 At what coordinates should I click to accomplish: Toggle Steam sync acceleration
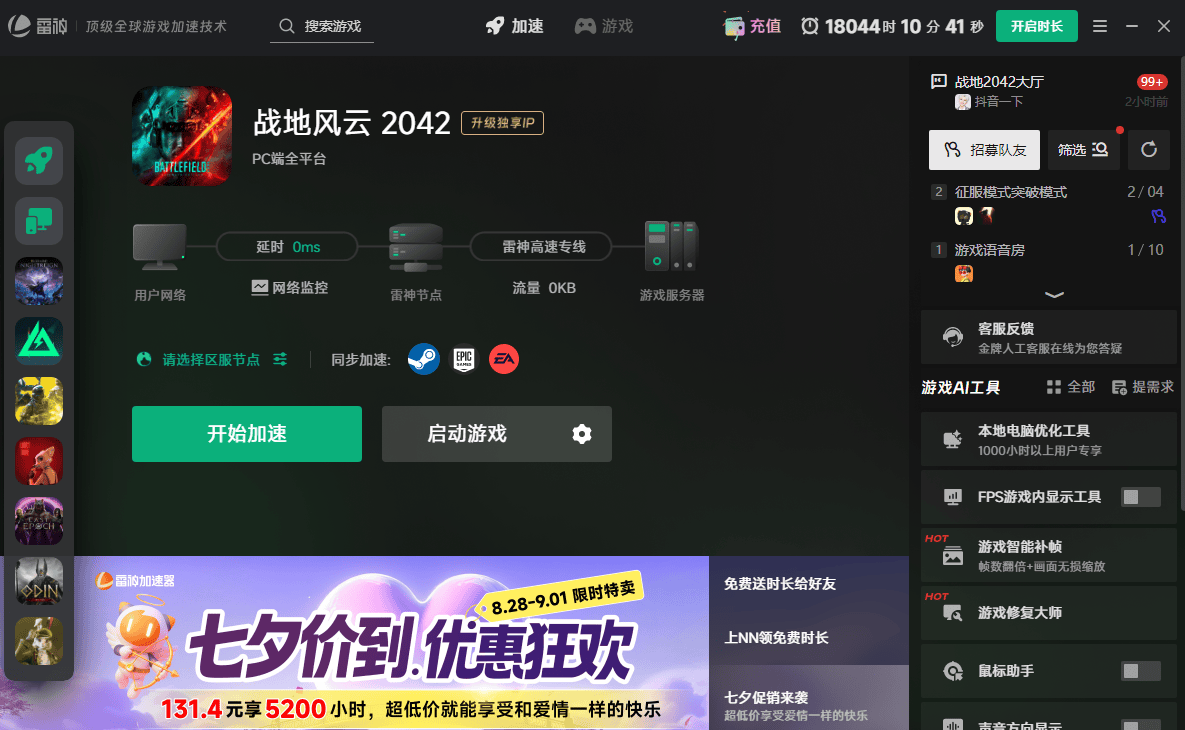(424, 359)
